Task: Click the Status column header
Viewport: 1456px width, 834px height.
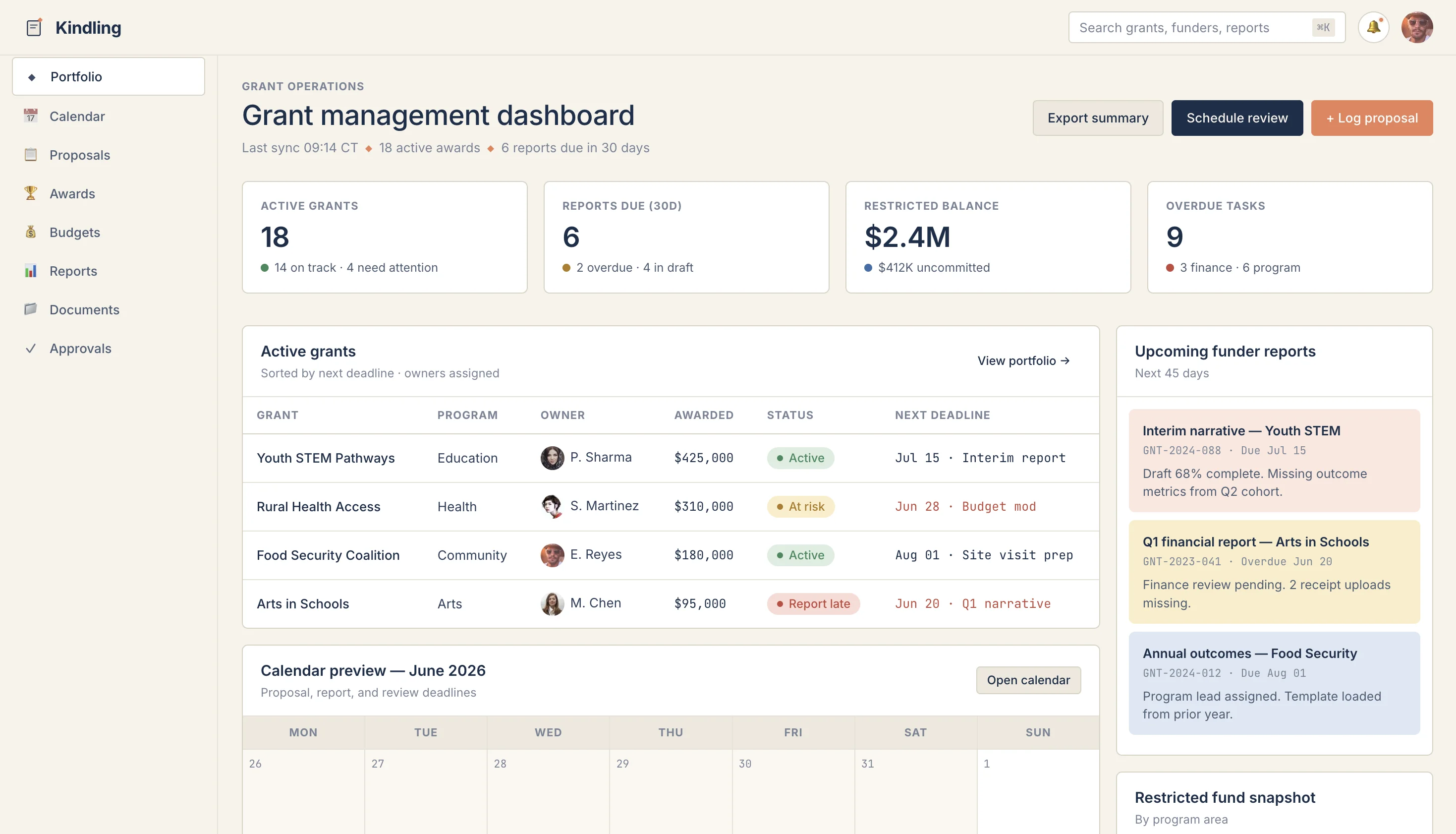Action: click(790, 415)
